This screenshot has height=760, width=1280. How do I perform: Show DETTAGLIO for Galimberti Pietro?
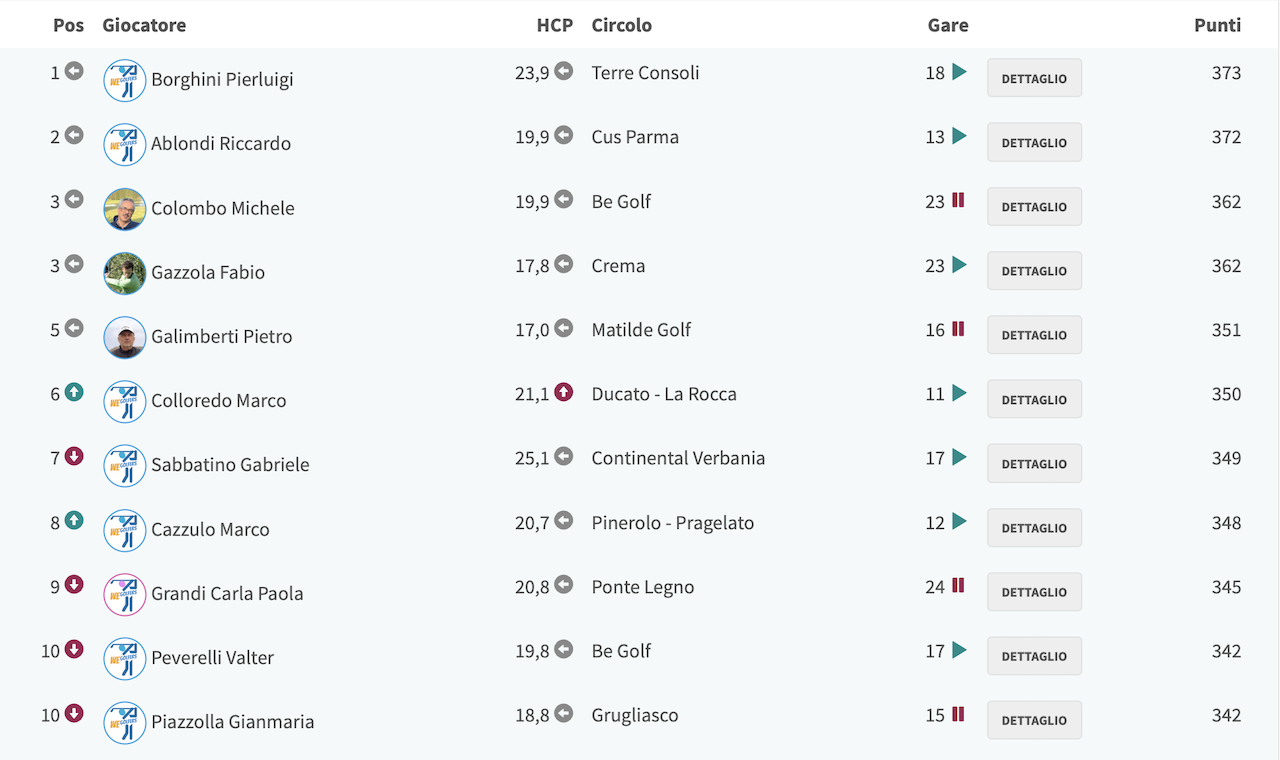click(1034, 335)
